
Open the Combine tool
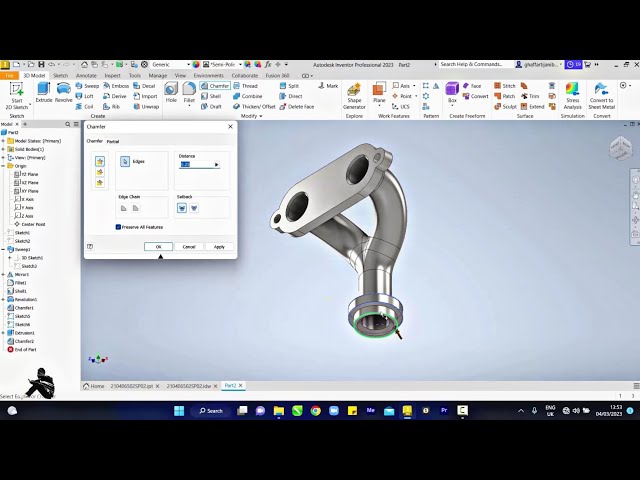[247, 96]
